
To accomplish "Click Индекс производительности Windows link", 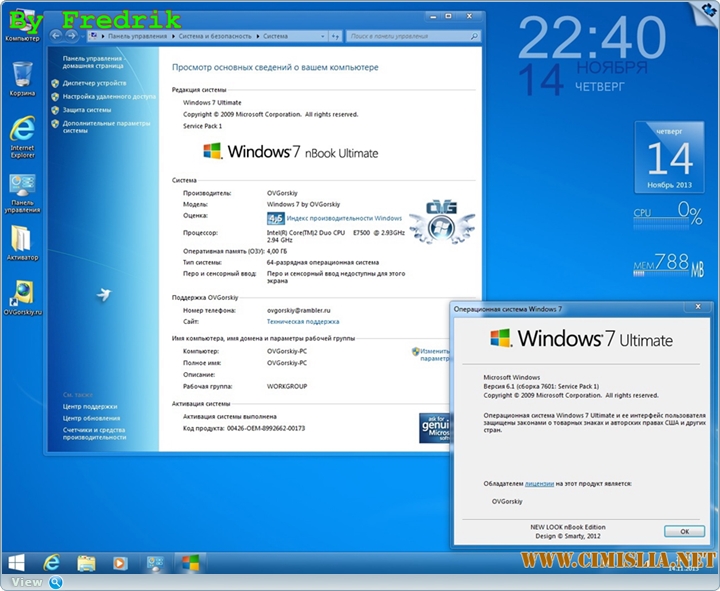I will (344, 218).
